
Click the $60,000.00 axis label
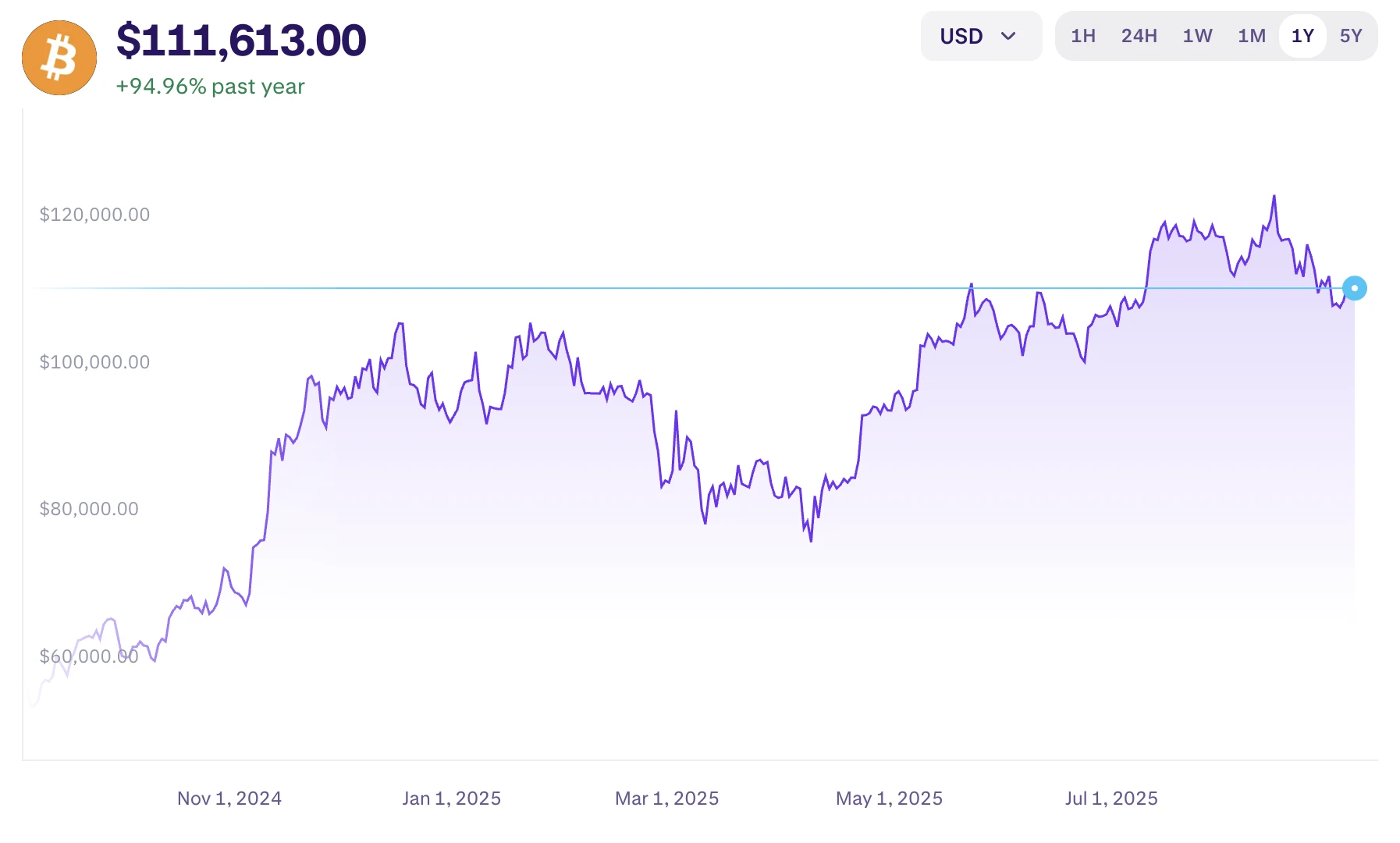click(x=89, y=656)
